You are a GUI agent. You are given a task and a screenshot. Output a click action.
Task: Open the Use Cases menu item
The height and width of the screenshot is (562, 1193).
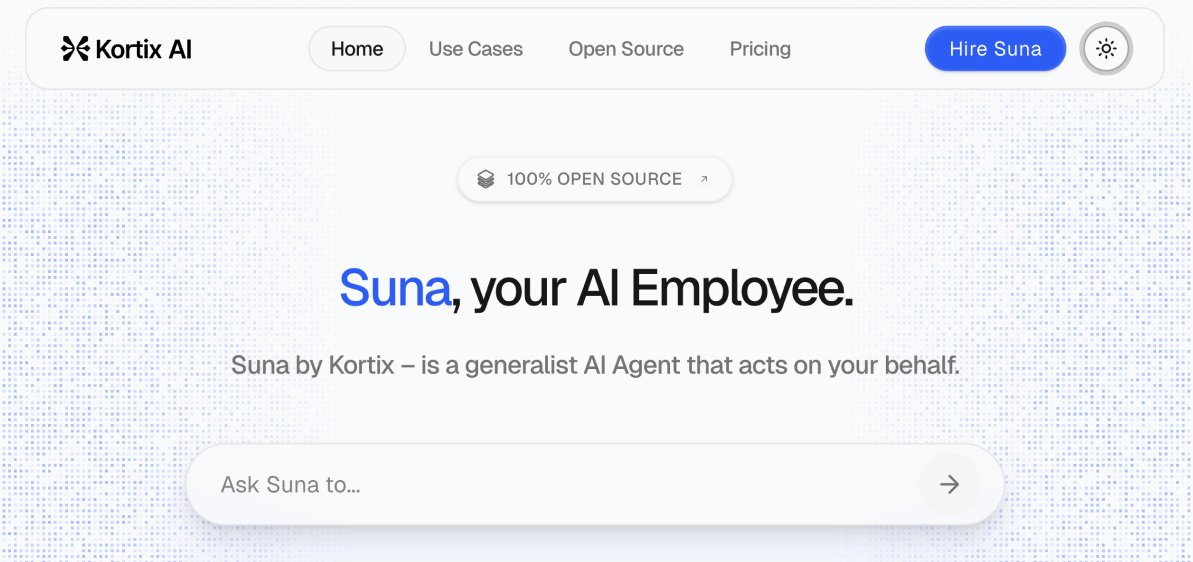pos(476,49)
